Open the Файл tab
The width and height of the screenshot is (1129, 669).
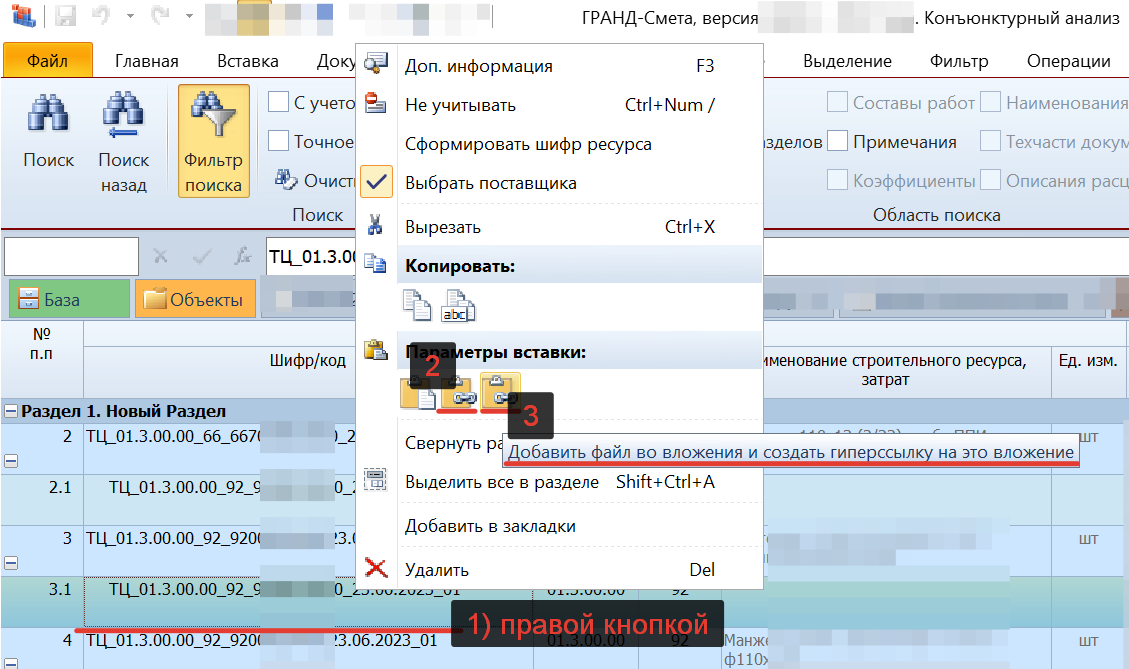(48, 60)
